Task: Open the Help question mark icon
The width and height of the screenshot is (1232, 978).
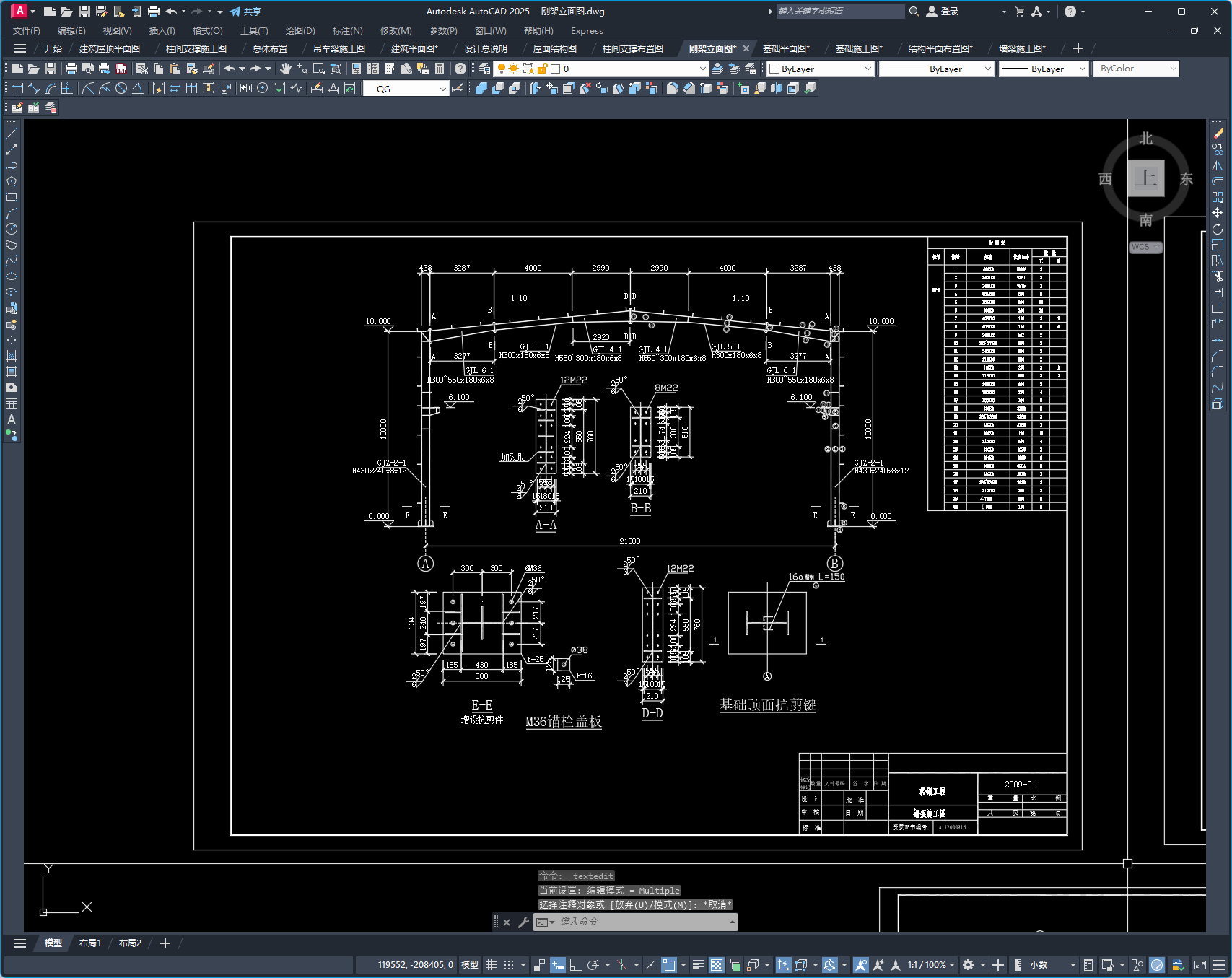Action: point(460,69)
